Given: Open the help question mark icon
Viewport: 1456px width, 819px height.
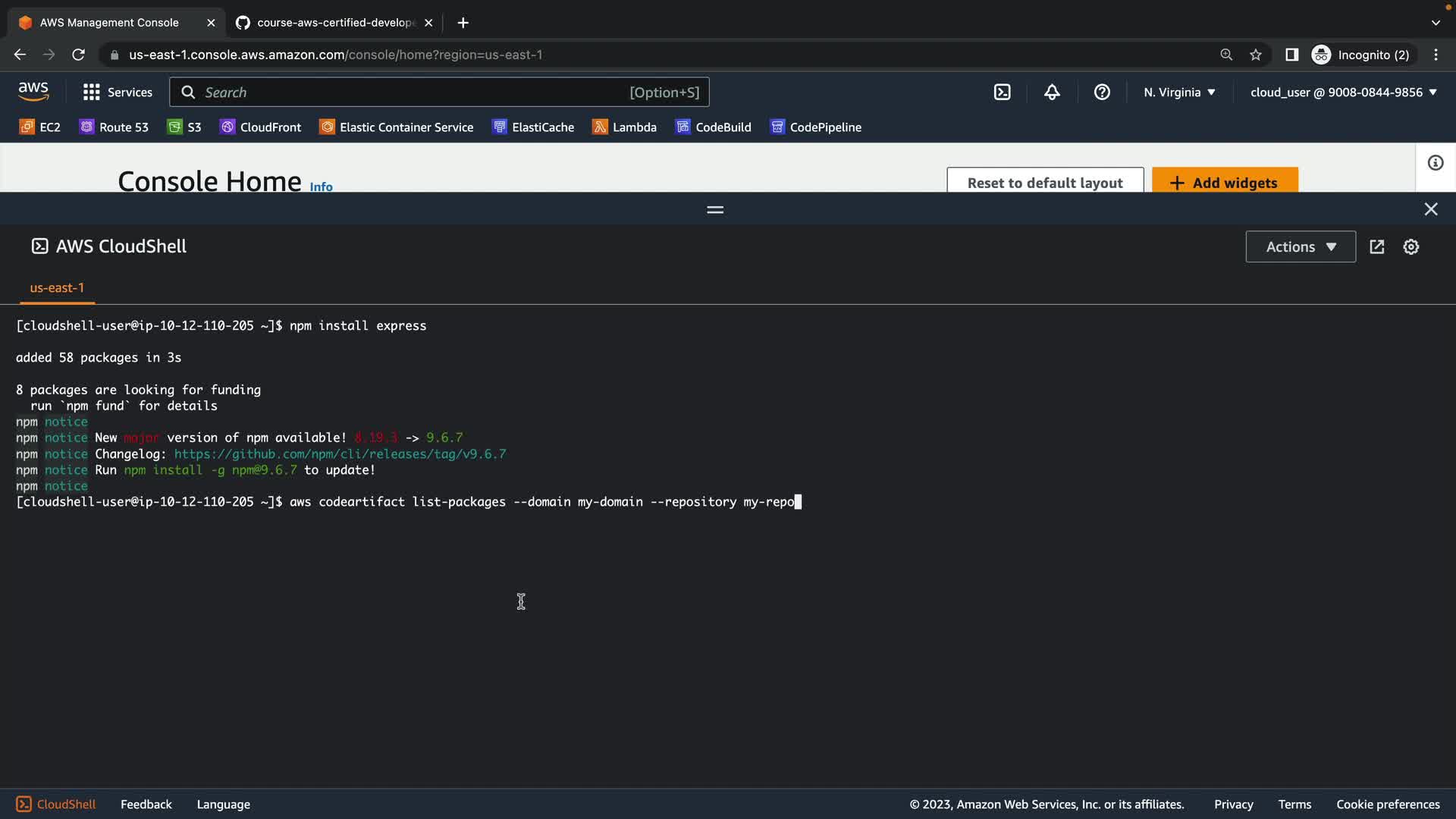Looking at the screenshot, I should pos(1102,93).
